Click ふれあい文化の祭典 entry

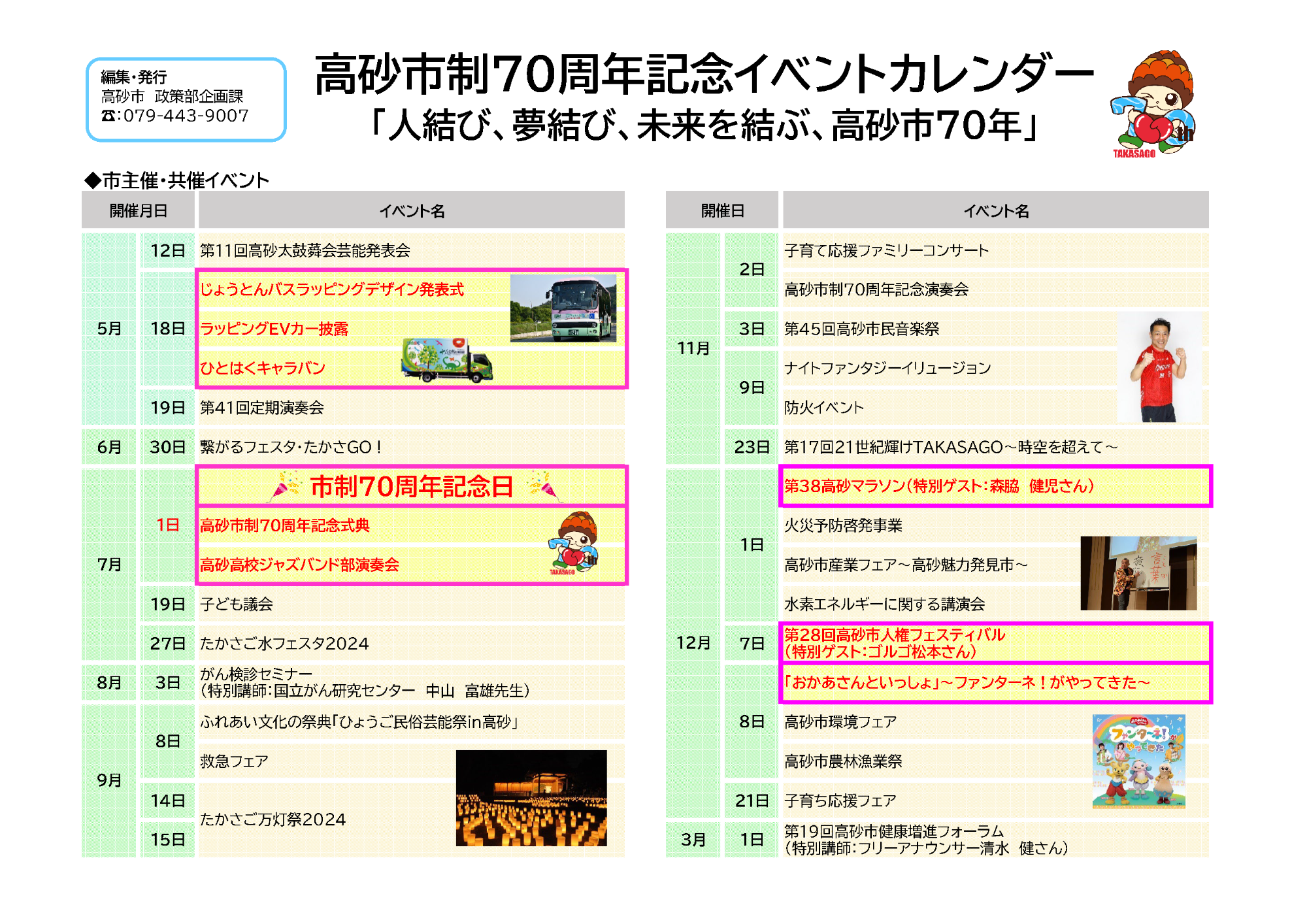click(x=359, y=722)
